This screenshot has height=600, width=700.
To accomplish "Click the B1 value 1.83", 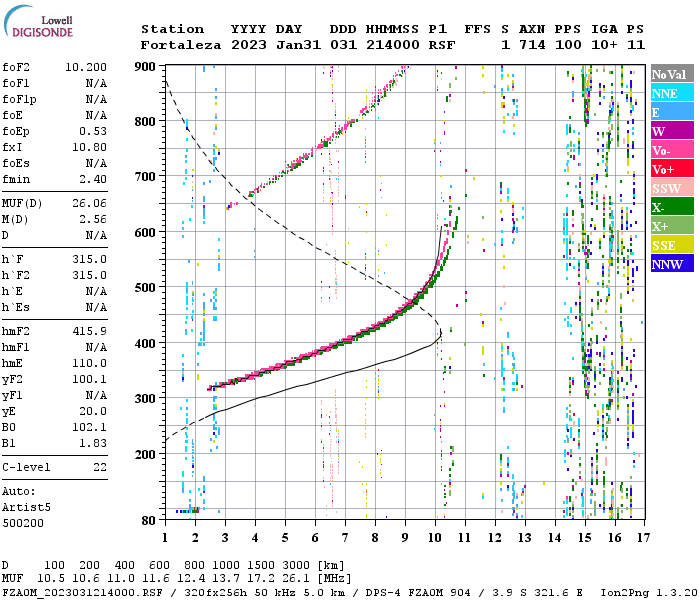I will 93,443.
